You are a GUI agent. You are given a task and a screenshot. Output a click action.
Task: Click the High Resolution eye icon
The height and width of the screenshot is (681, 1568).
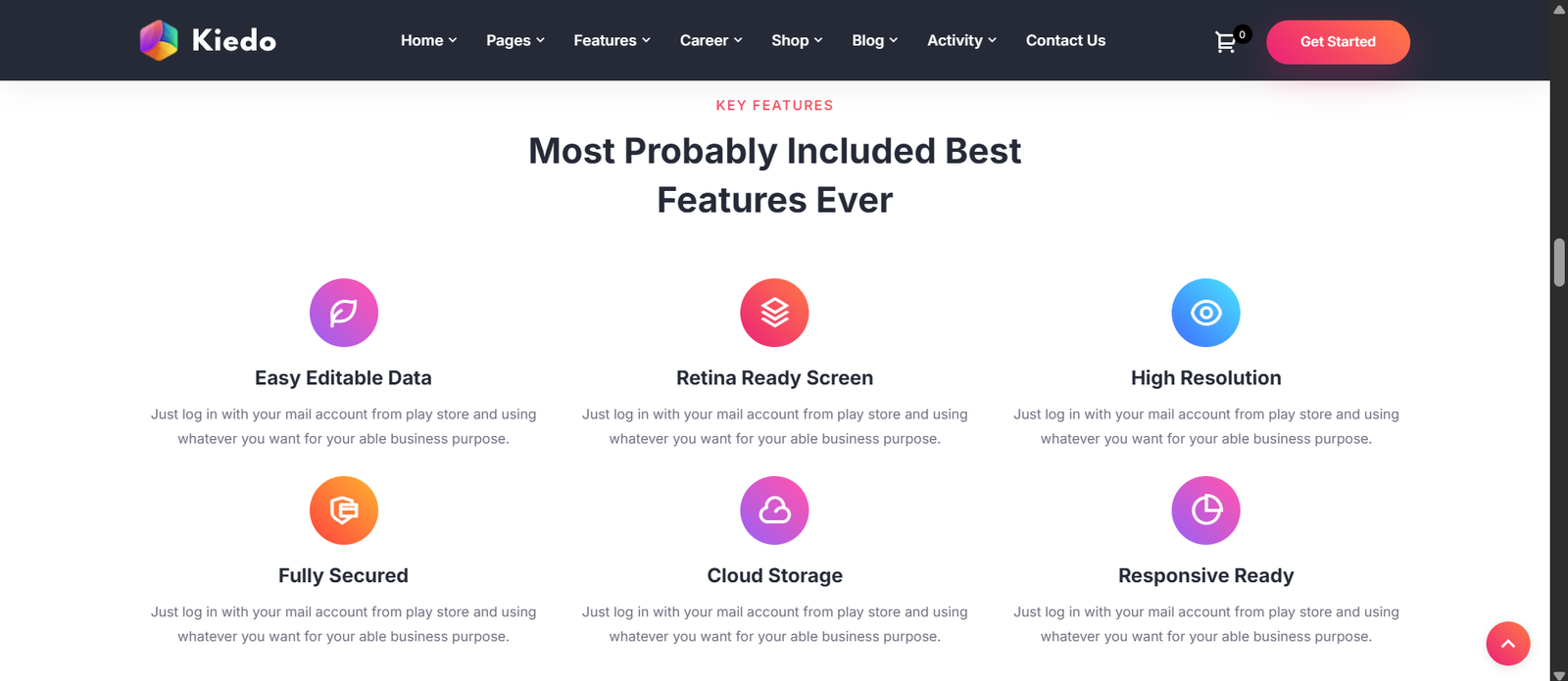coord(1205,313)
